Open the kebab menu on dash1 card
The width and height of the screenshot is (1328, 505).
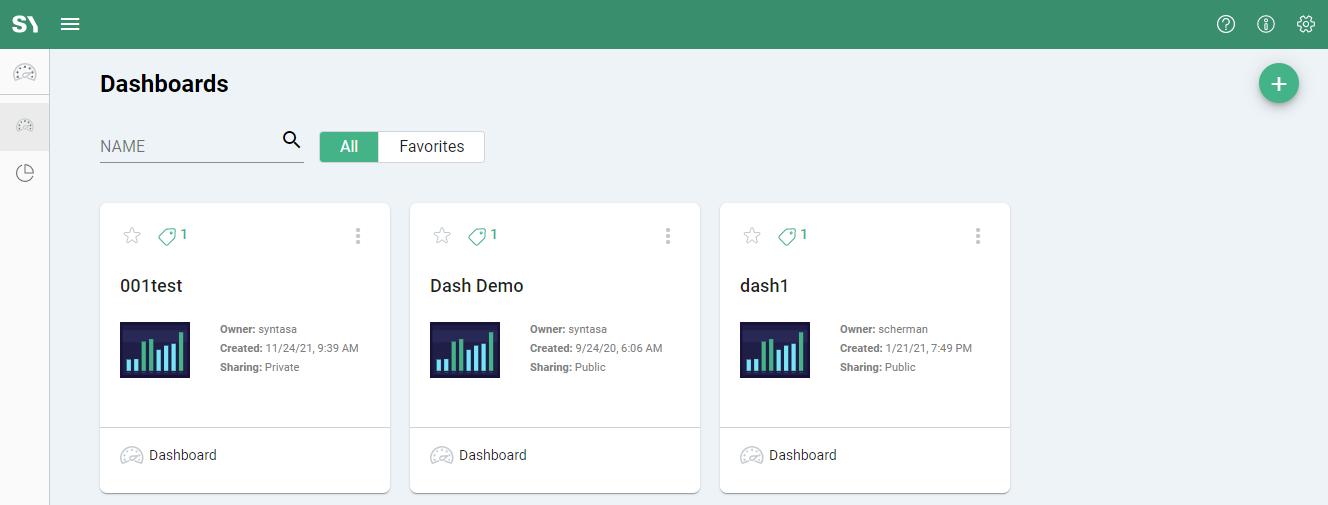click(x=978, y=236)
